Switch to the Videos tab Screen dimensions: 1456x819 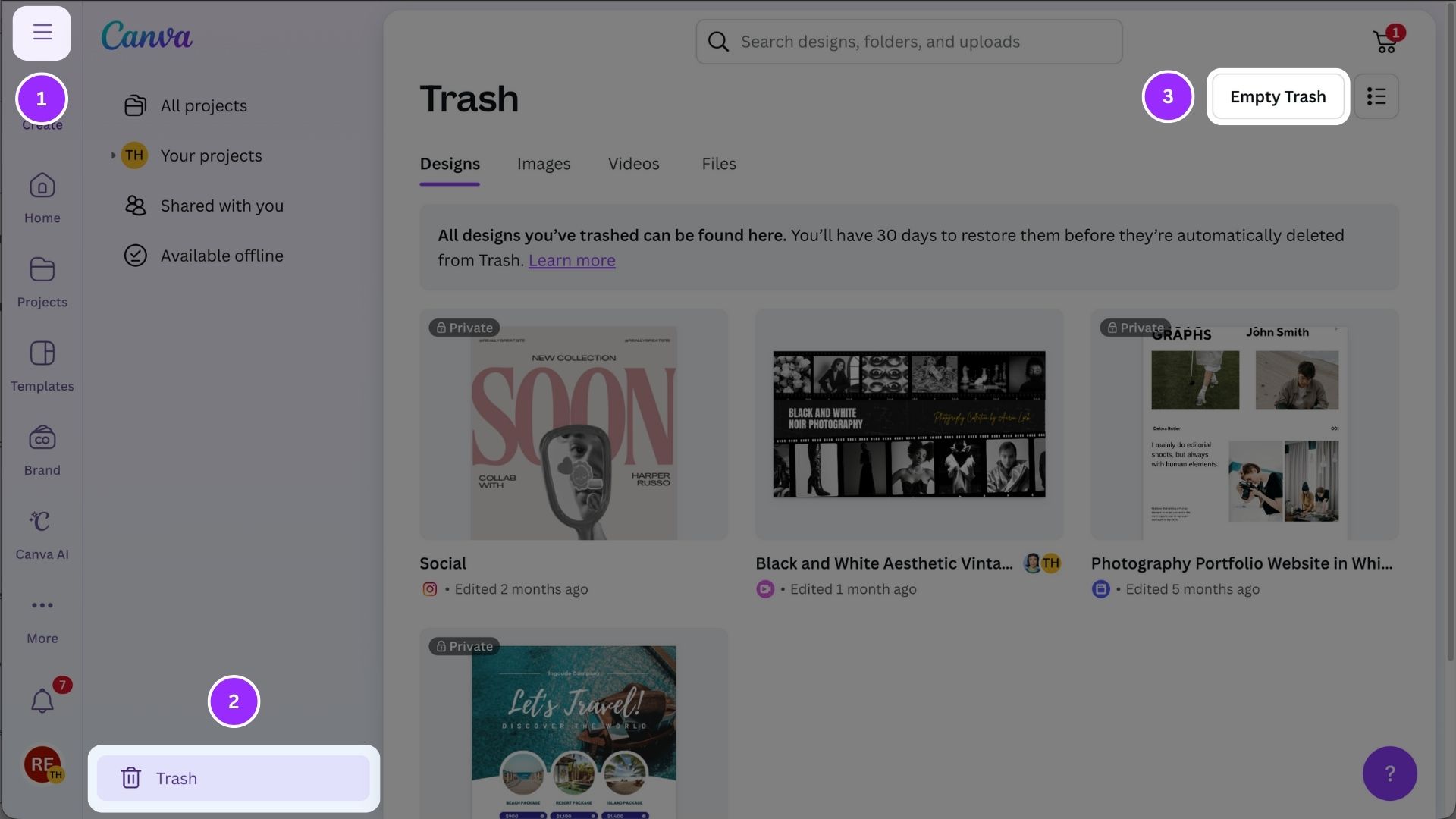click(633, 164)
